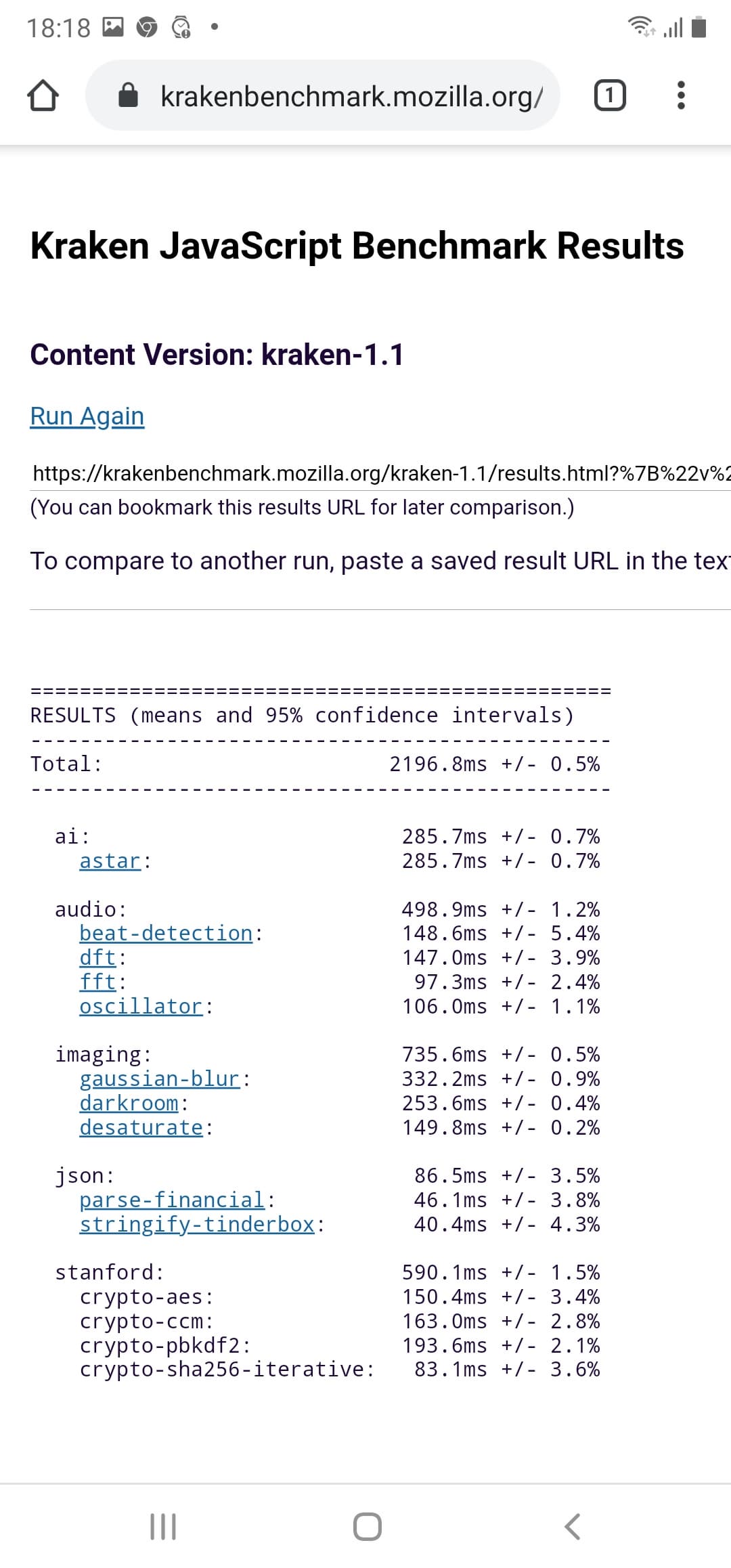Image resolution: width=731 pixels, height=1568 pixels.
Task: Click the stringify-tinderbox test link
Action: pos(197,1225)
